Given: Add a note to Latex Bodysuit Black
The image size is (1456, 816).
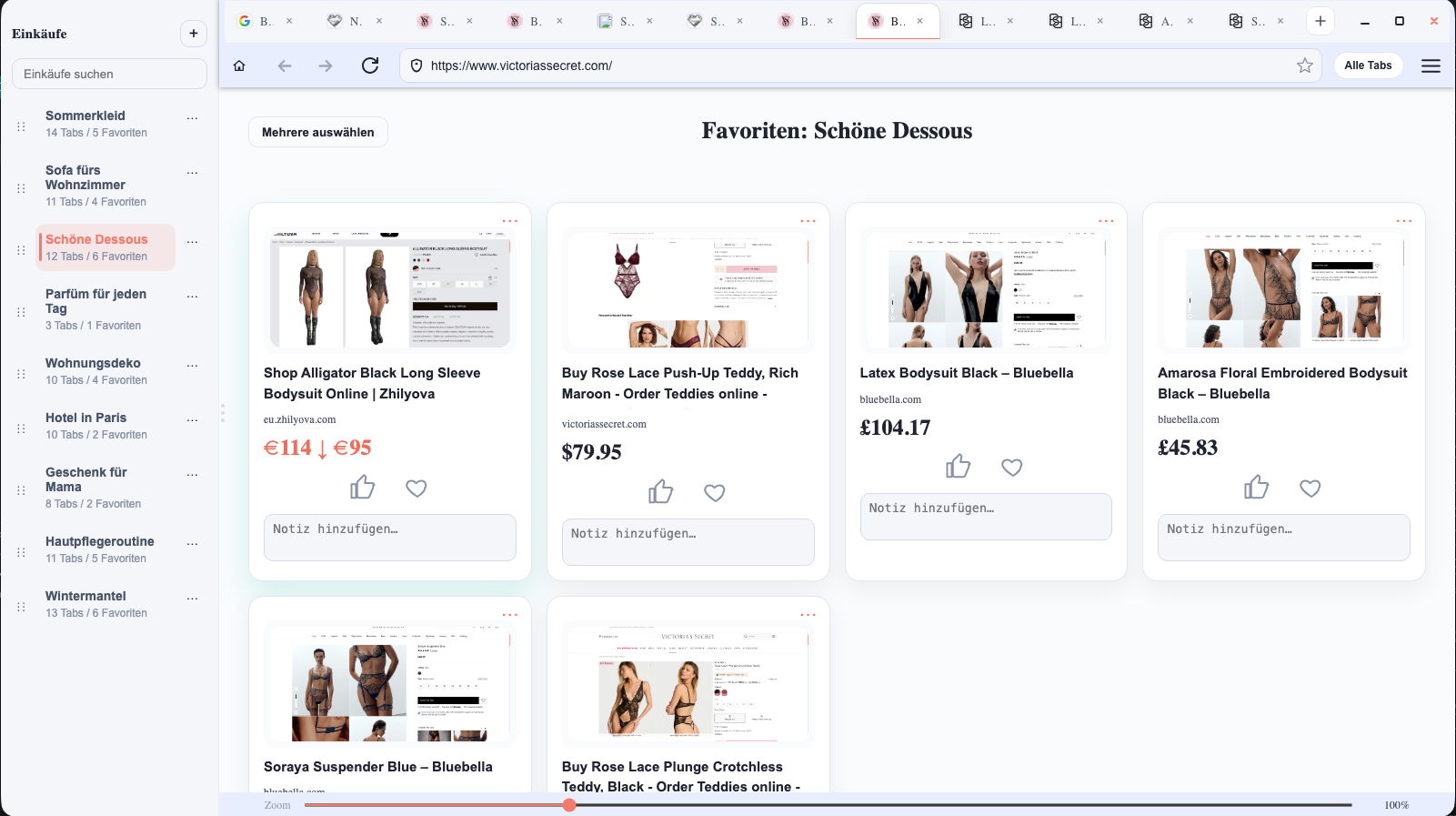Looking at the screenshot, I should (986, 517).
